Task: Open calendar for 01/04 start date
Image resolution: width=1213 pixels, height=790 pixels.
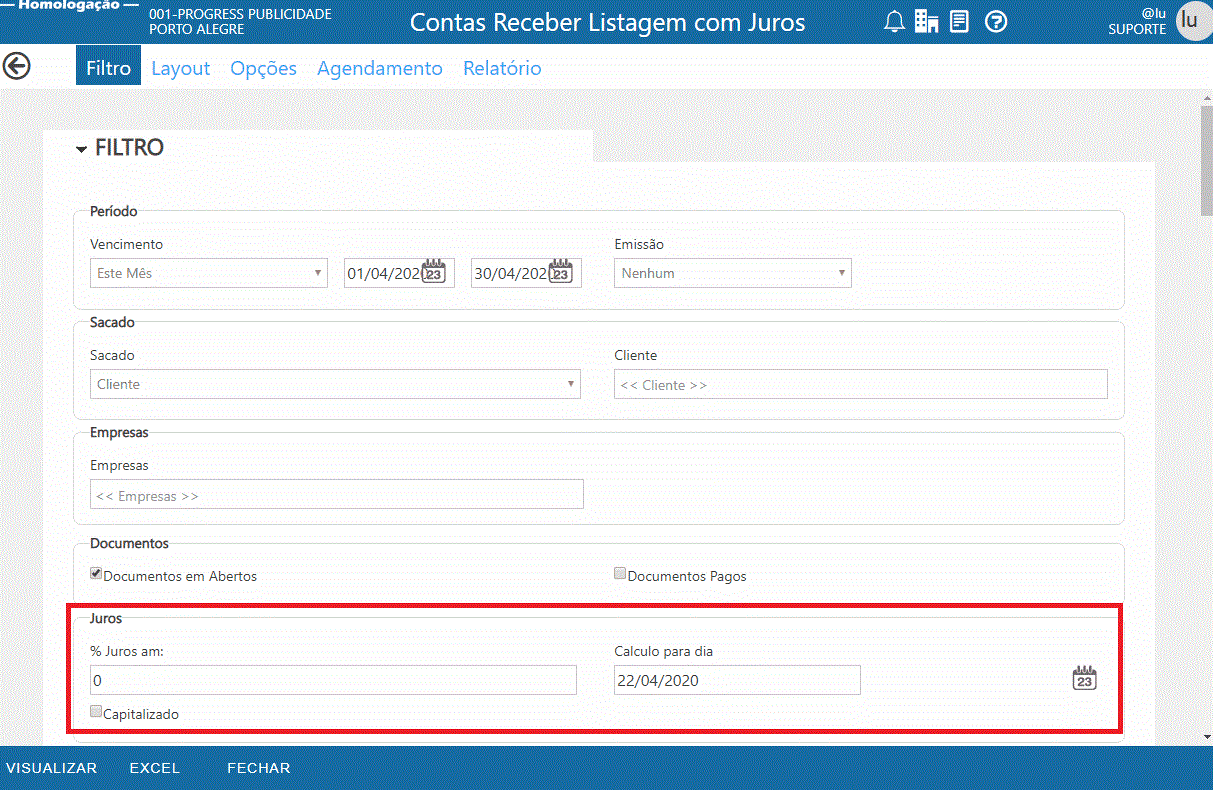Action: 433,272
